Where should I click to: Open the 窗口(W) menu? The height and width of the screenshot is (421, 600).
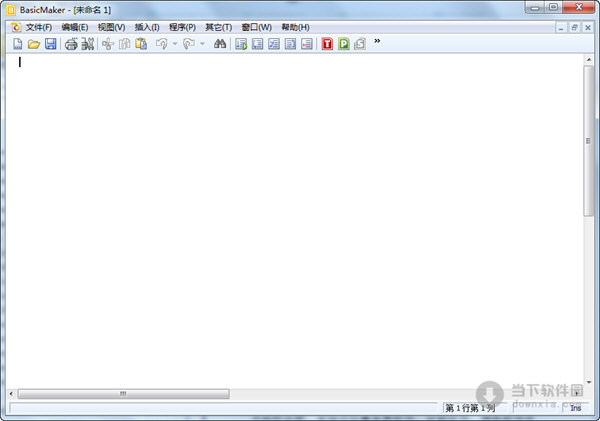tap(256, 28)
